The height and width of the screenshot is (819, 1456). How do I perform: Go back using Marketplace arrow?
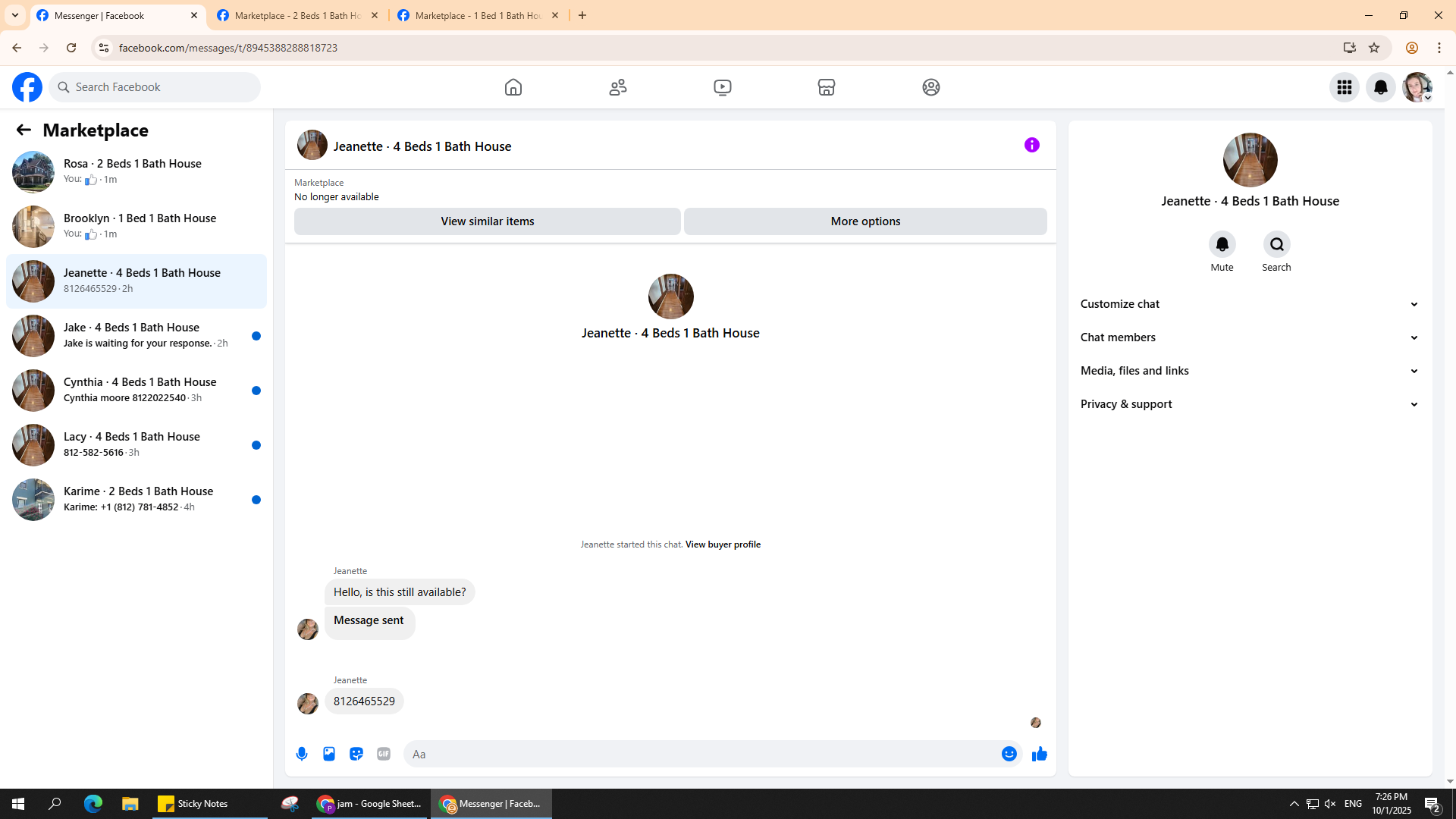click(24, 130)
